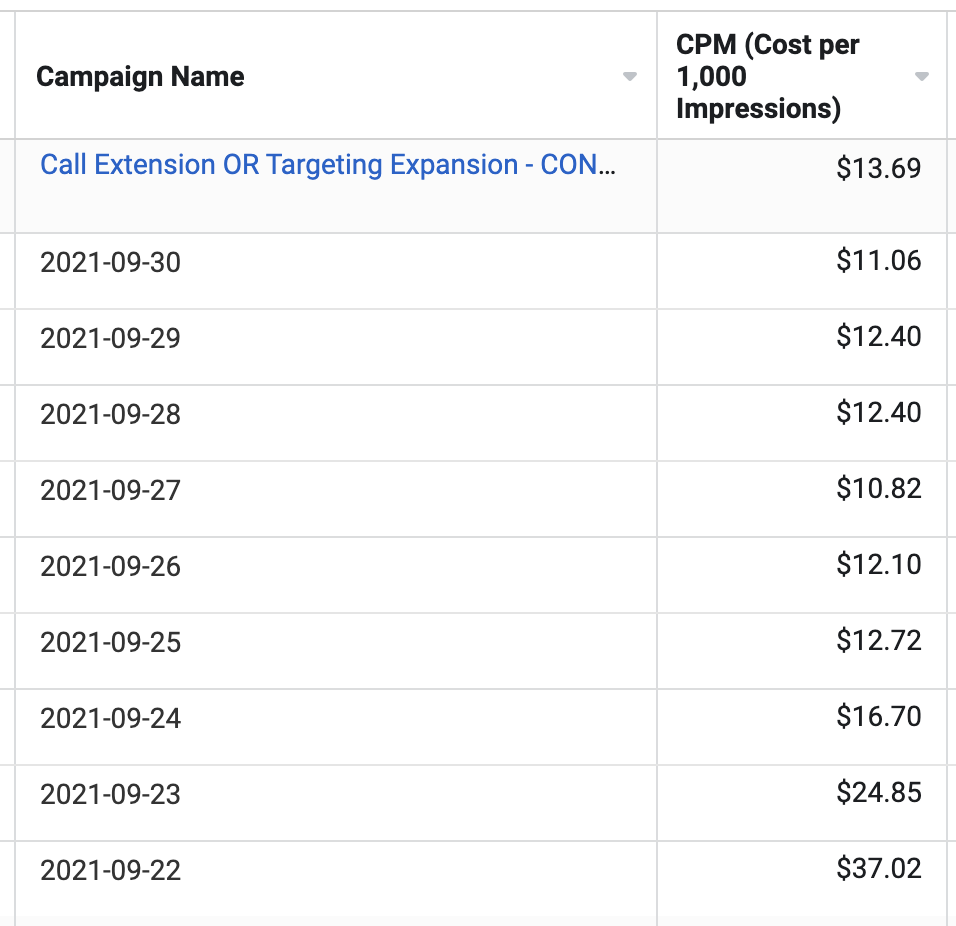
Task: Select the 2021-09-23 date row
Action: coord(110,795)
